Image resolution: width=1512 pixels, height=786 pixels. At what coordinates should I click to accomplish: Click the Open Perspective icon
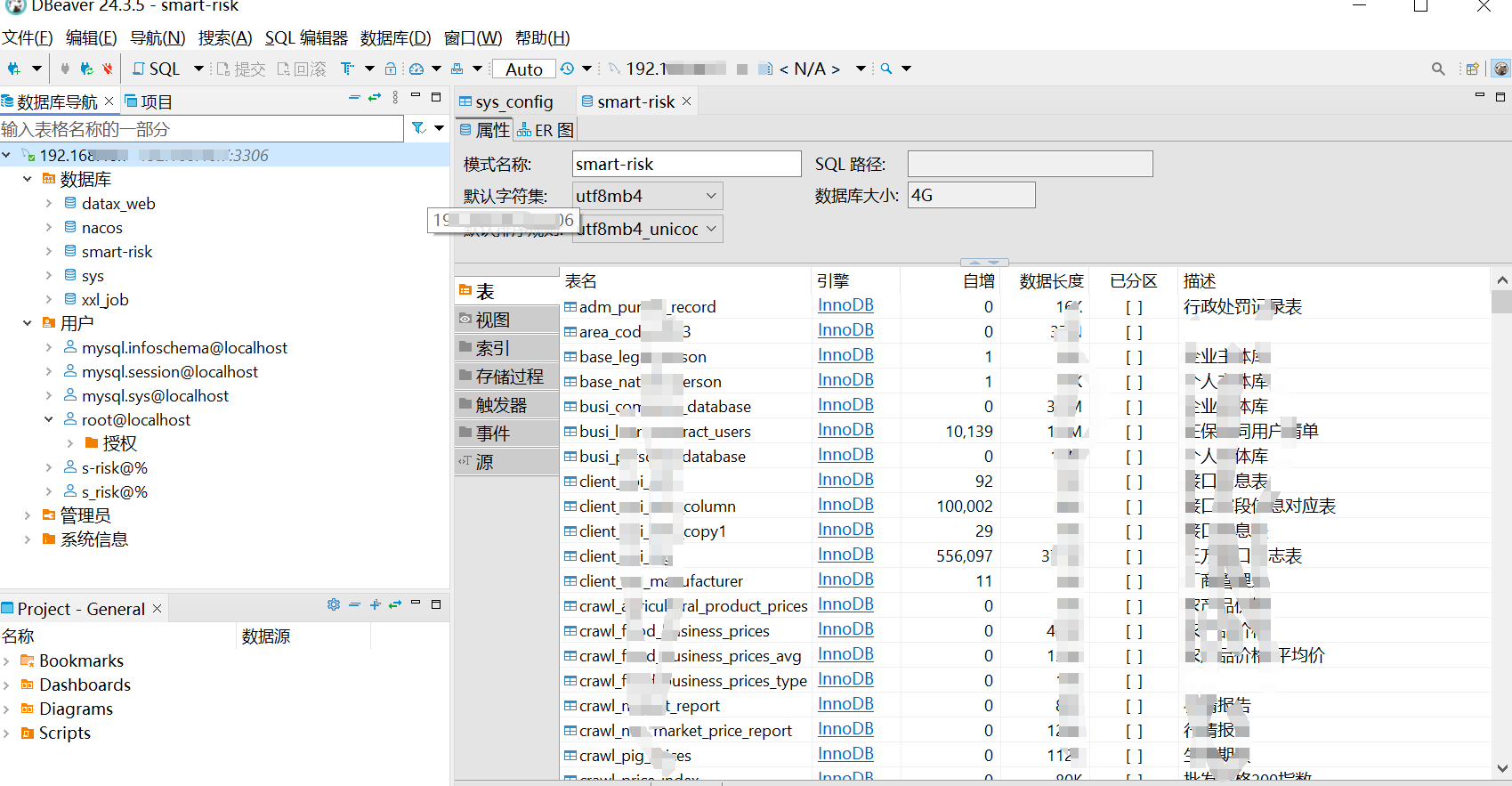[x=1473, y=69]
